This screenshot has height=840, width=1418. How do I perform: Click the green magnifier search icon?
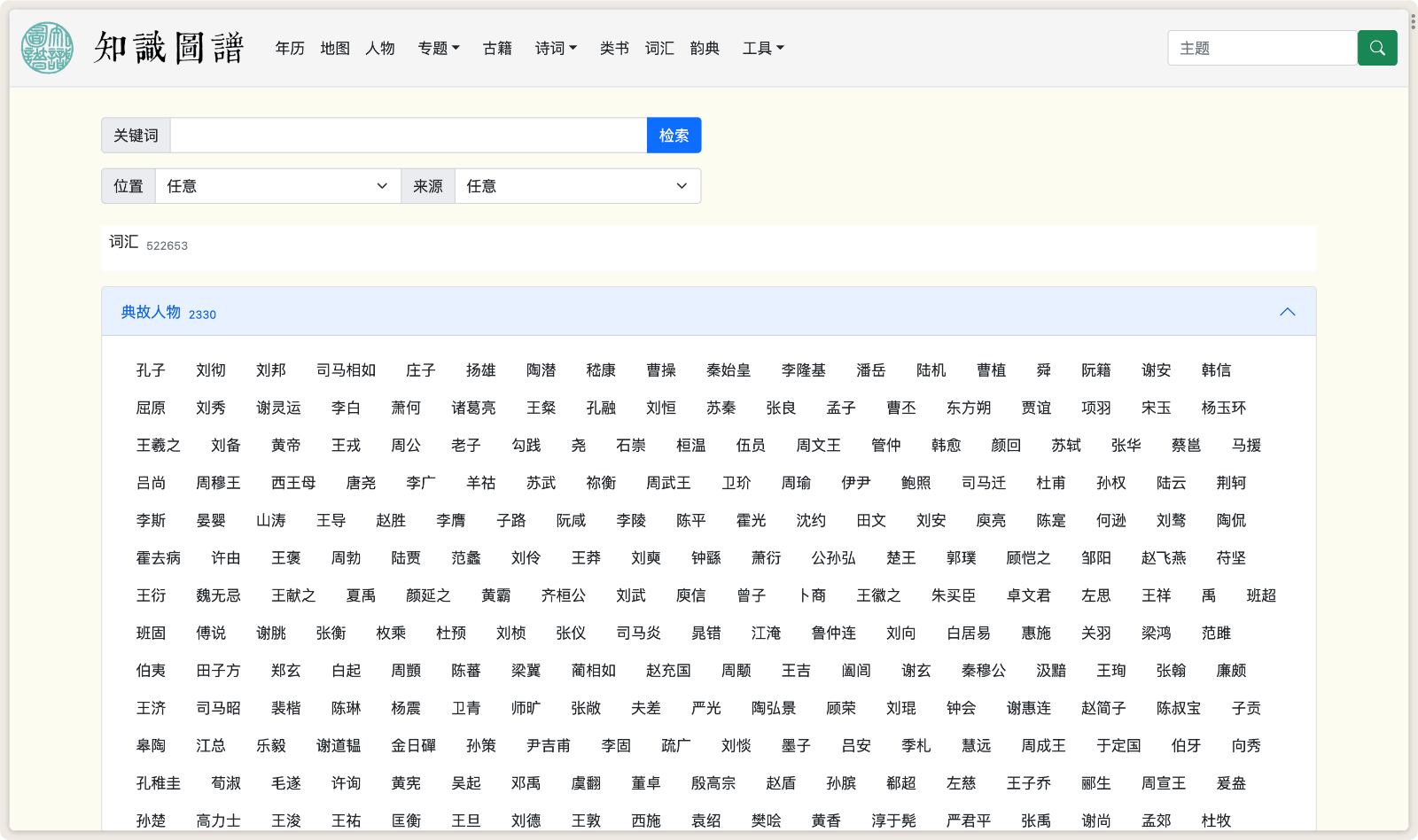pos(1376,48)
